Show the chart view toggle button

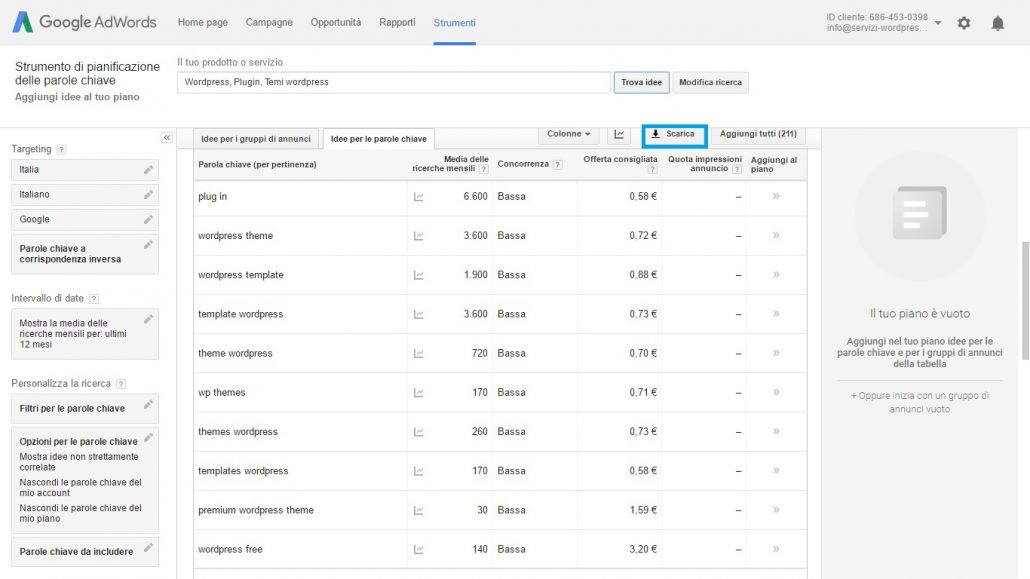click(x=619, y=134)
